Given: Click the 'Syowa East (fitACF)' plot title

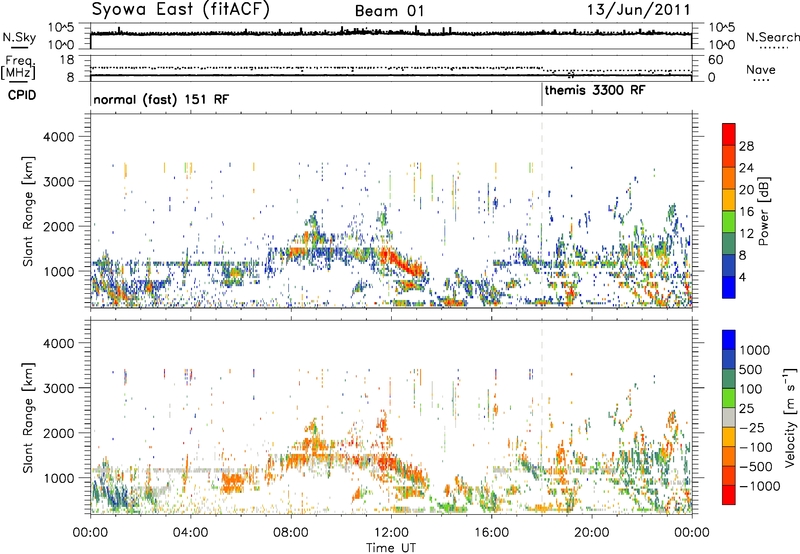Looking at the screenshot, I should tap(180, 9).
